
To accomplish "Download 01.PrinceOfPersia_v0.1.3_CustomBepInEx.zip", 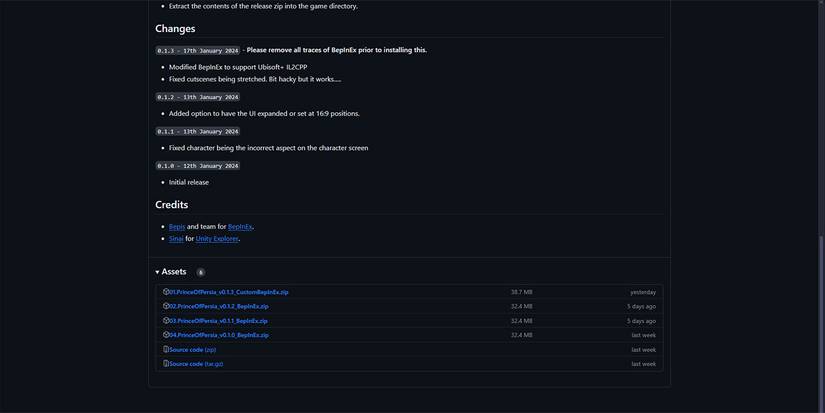I will point(229,292).
